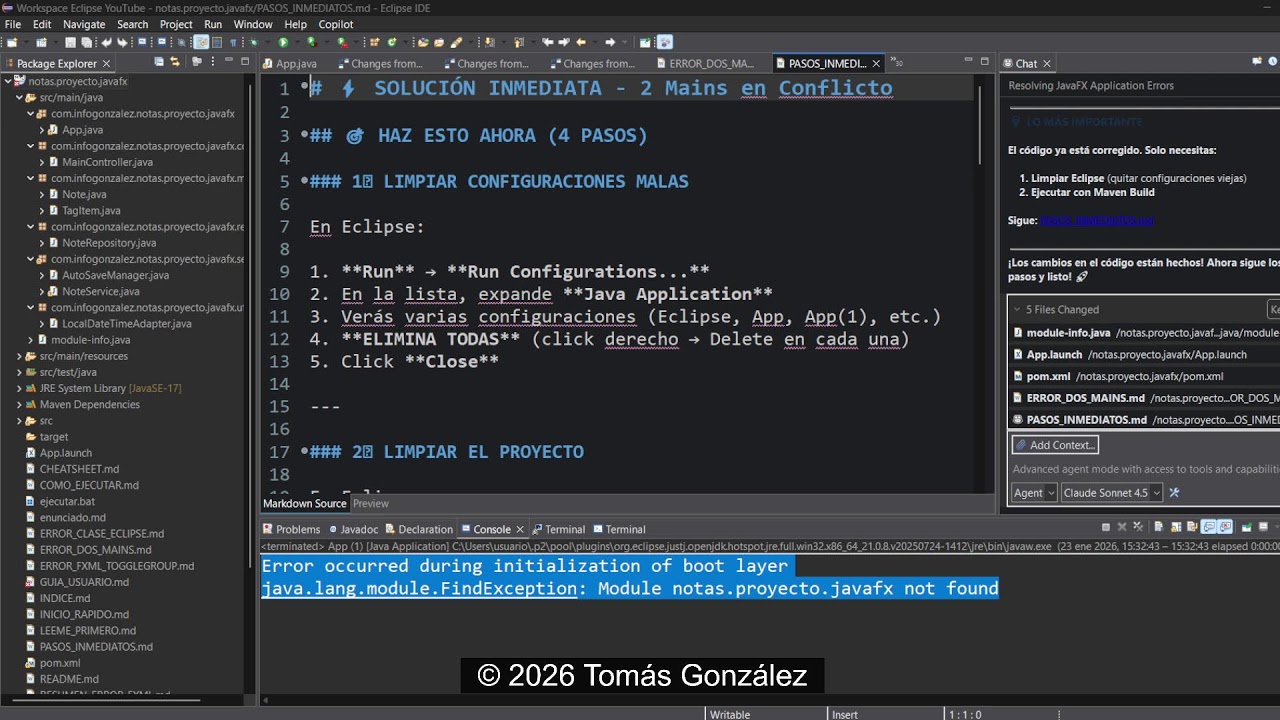Click Terminate stop square in Console toolbar

(x=1106, y=527)
